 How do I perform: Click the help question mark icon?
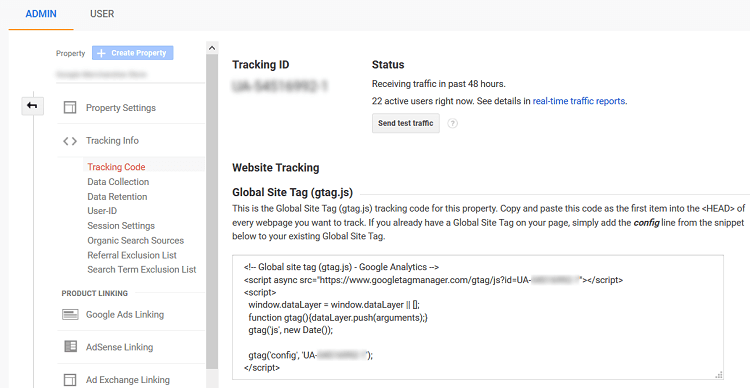coord(452,123)
